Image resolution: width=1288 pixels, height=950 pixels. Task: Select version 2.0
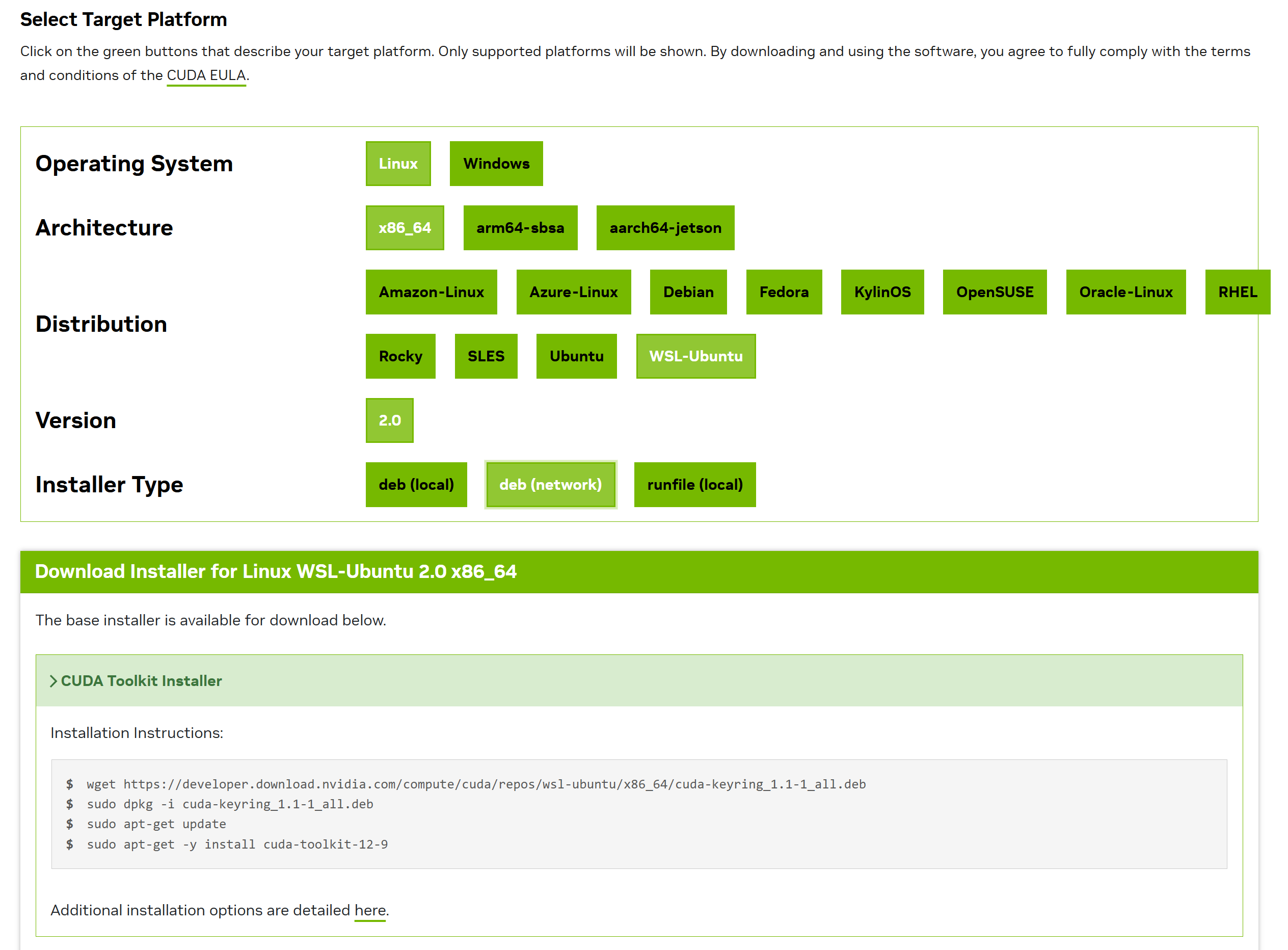(389, 420)
